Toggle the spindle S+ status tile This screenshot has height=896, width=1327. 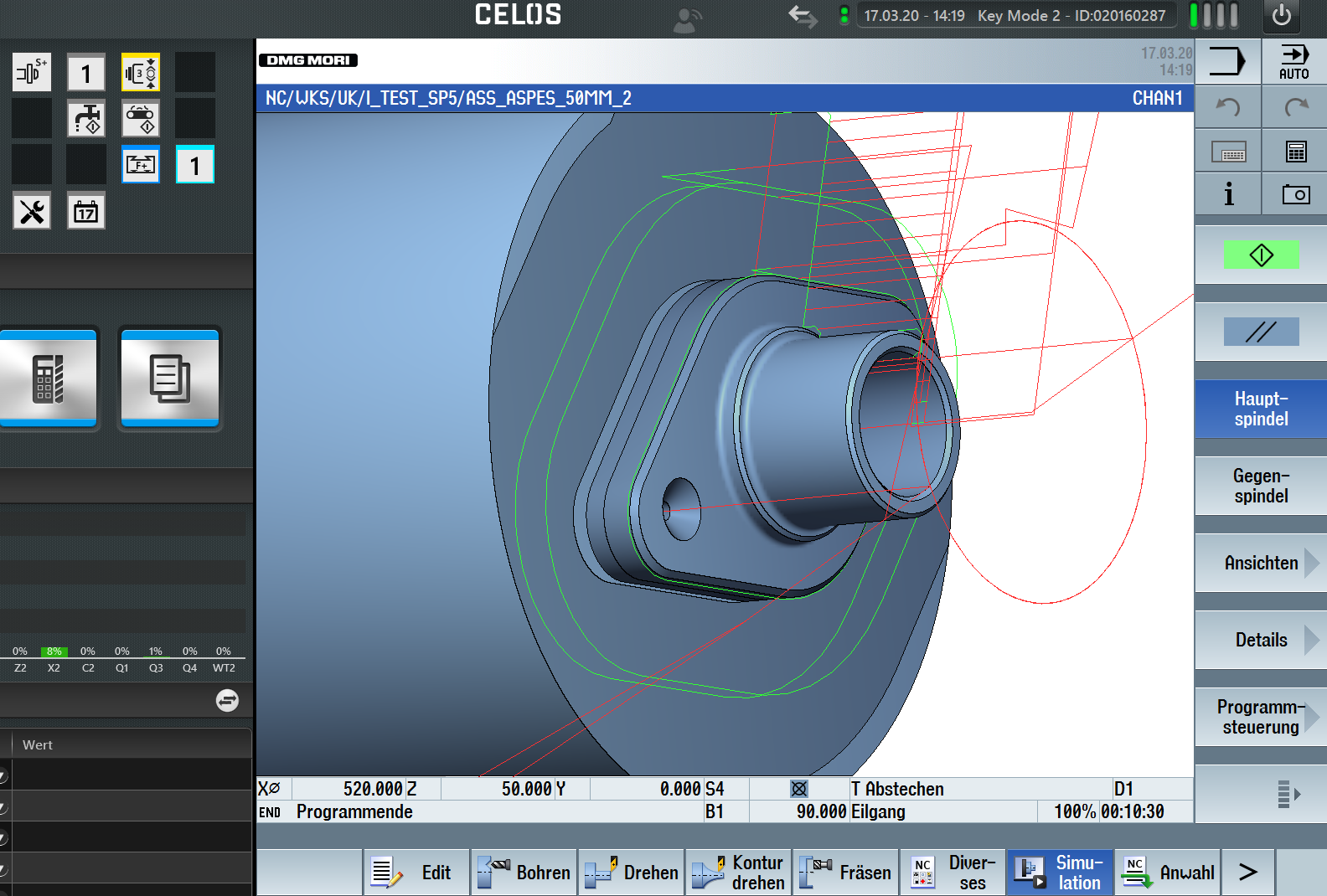coord(32,73)
